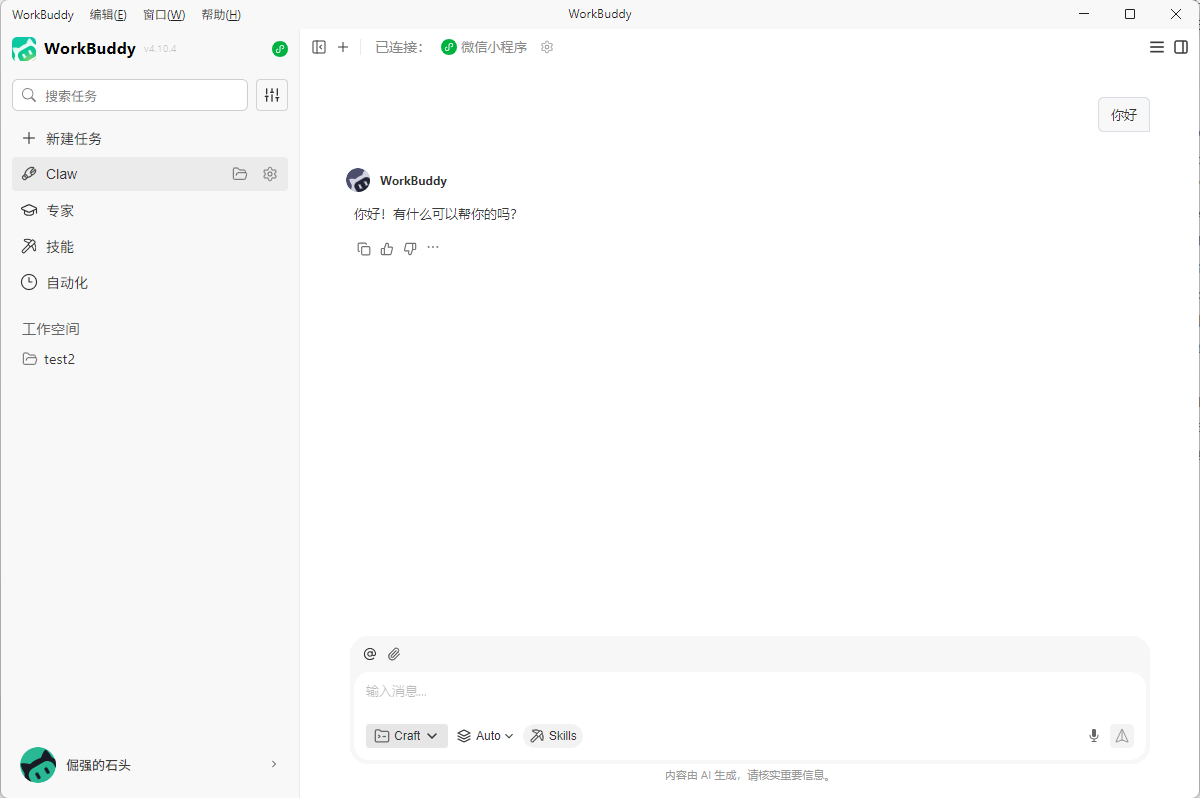
Task: Start voice input with microphone icon
Action: click(x=1094, y=736)
